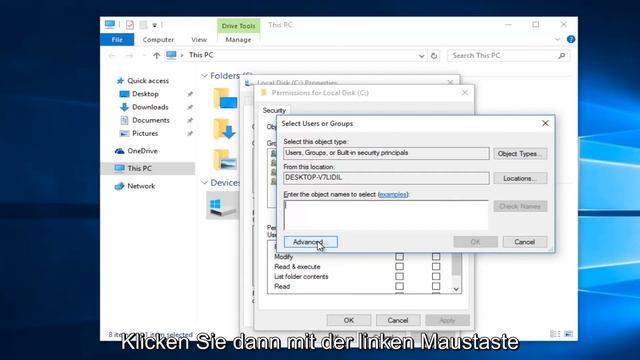Viewport: 640px width, 360px height.
Task: Click the Explorer Back arrow
Action: point(112,56)
